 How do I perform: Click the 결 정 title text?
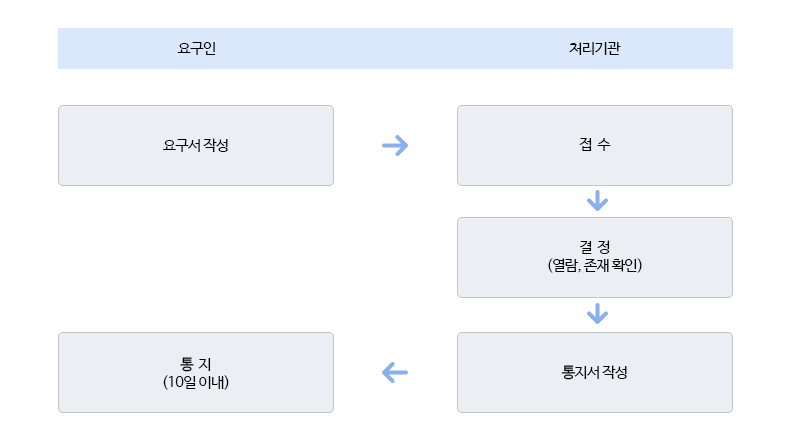595,247
